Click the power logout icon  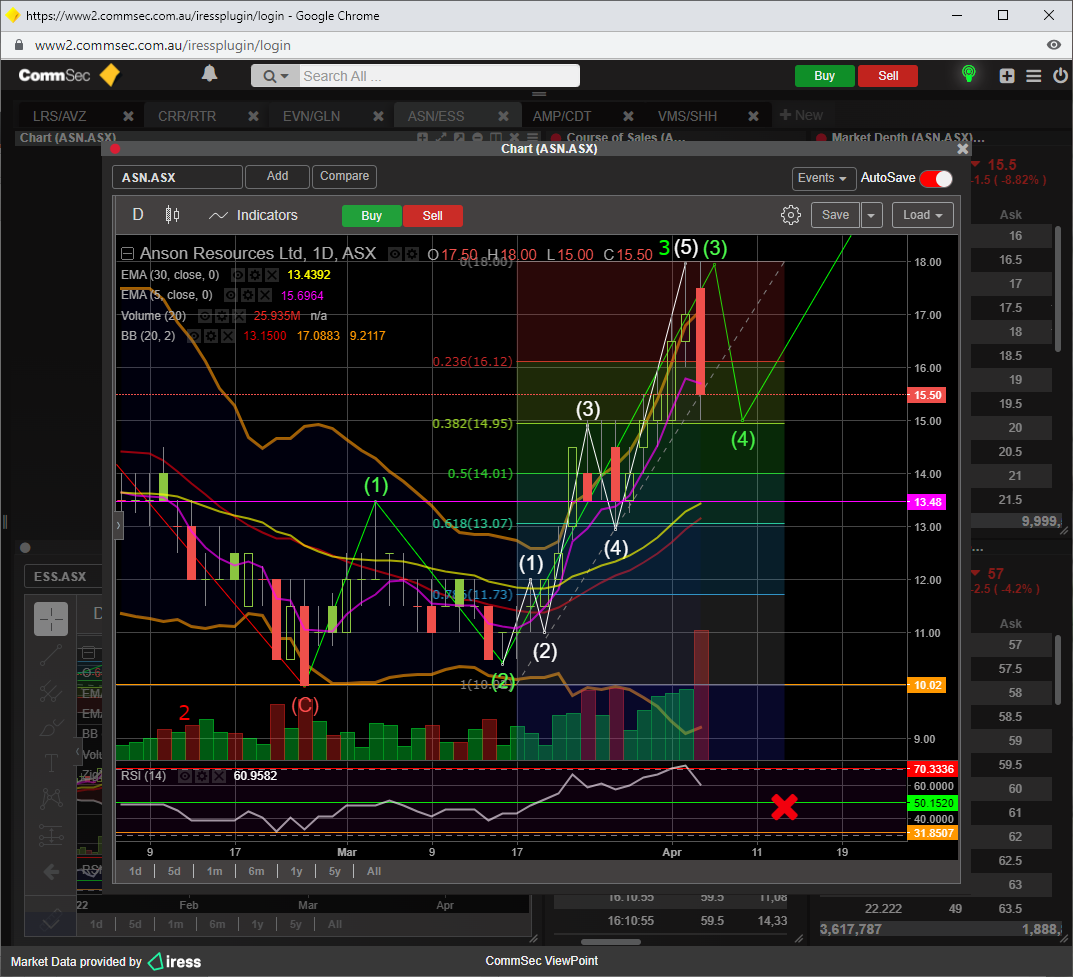pos(1060,75)
